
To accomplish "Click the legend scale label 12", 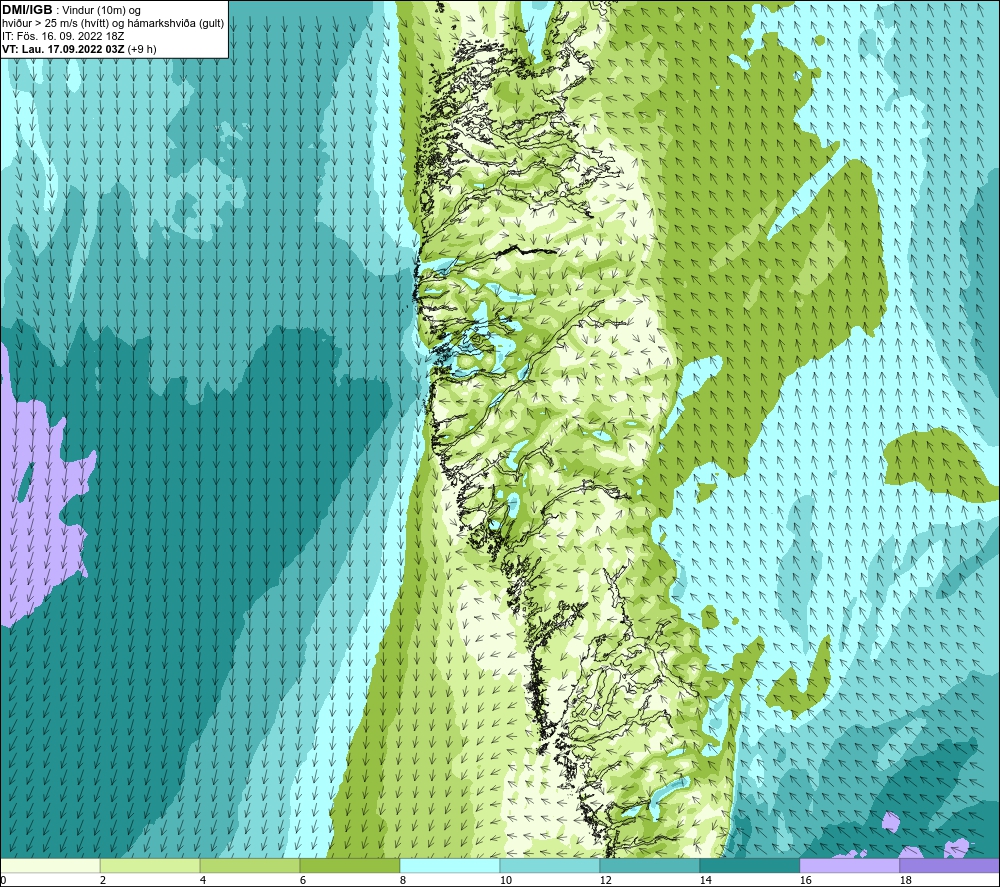I will pyautogui.click(x=605, y=880).
